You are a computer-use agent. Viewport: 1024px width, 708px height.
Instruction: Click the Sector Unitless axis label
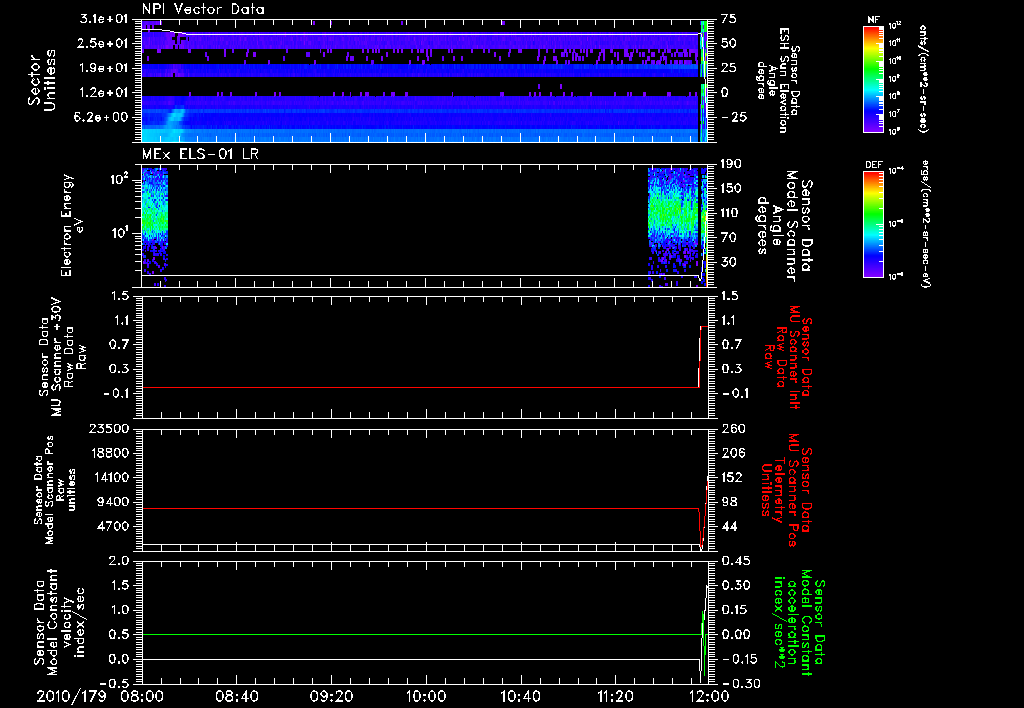42,80
